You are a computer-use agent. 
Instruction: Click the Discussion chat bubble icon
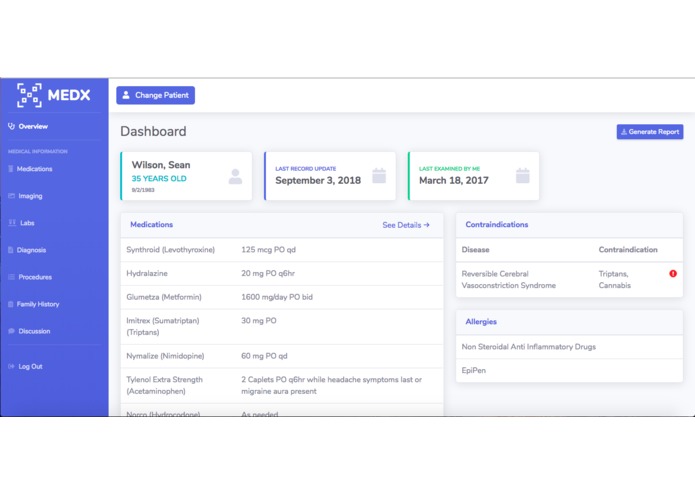pos(12,331)
